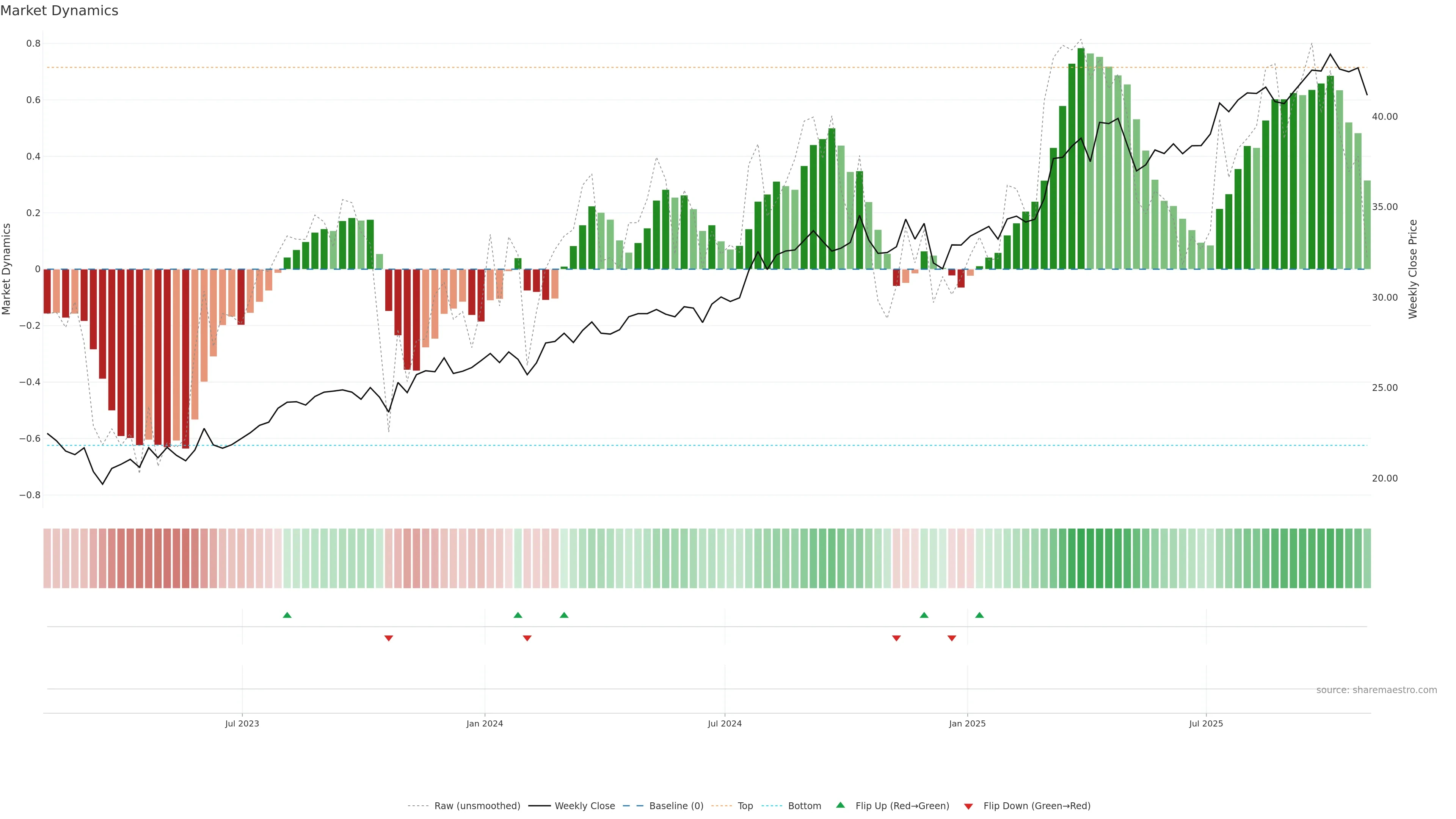Click the last green Flip Up triangle marker

(979, 615)
